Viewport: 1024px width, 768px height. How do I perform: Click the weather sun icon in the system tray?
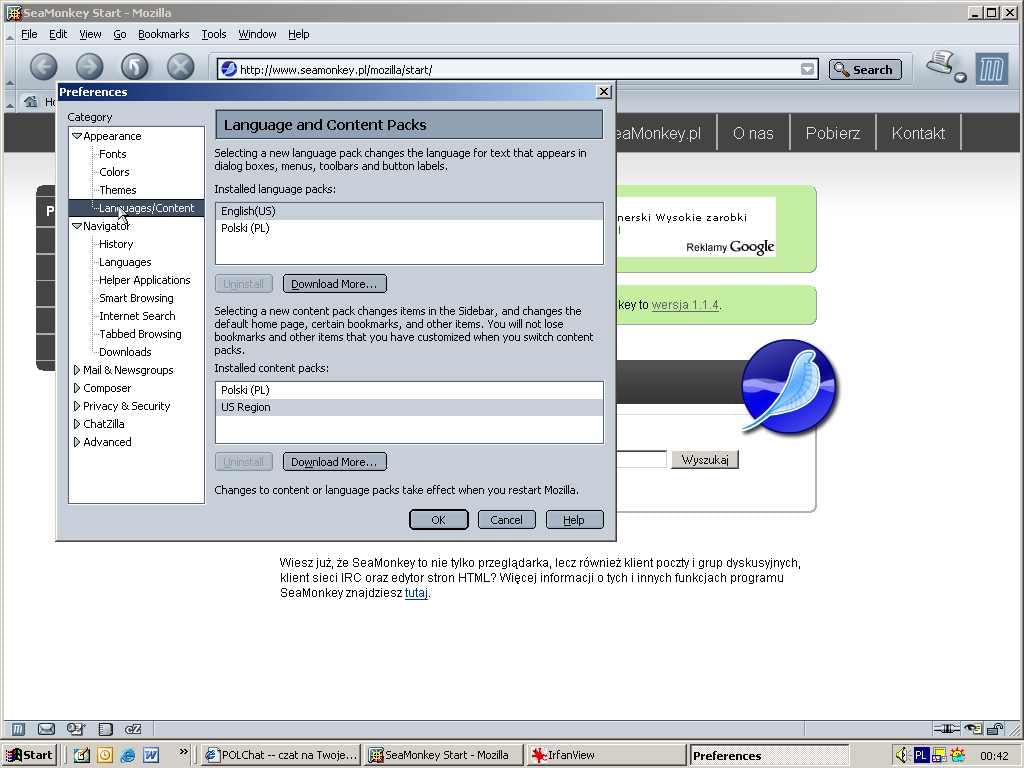click(957, 755)
